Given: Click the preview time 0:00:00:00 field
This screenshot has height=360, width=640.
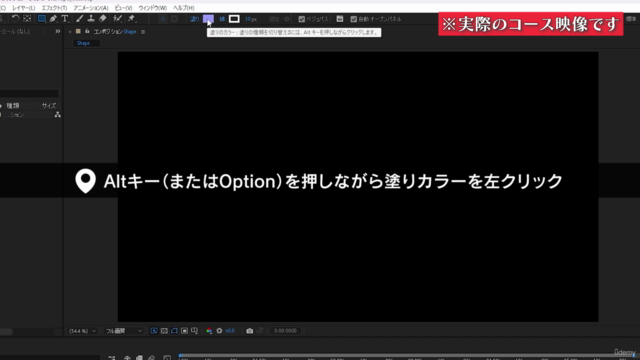Looking at the screenshot, I should [285, 331].
